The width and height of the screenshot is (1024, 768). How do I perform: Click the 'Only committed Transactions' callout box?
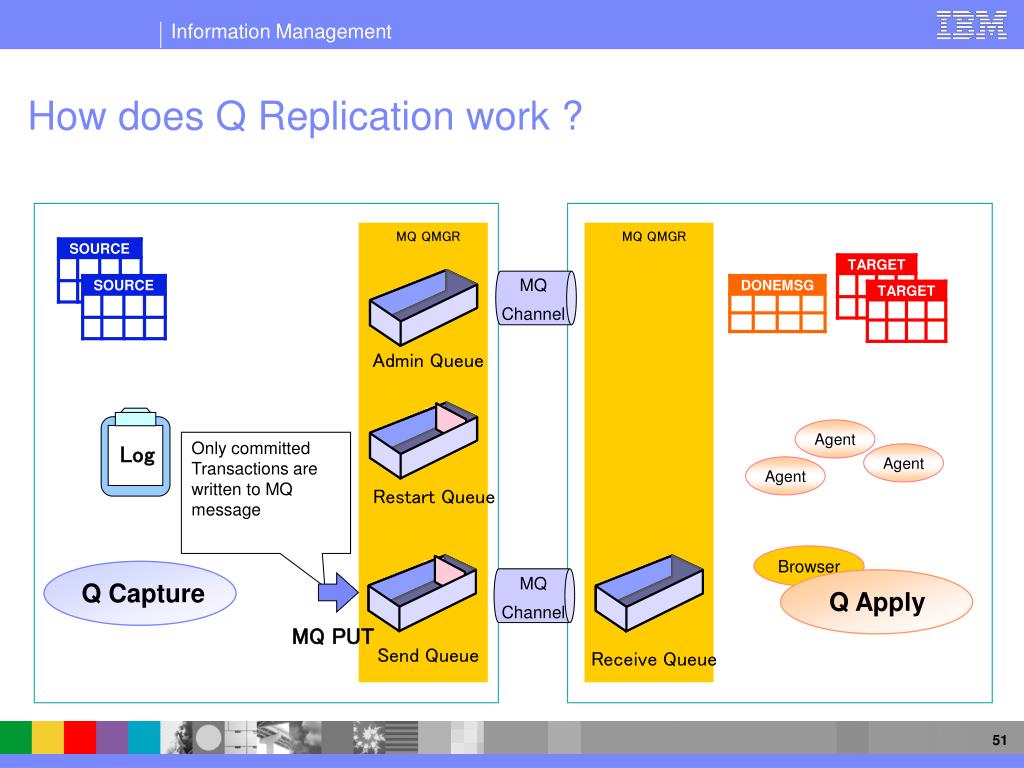click(266, 492)
